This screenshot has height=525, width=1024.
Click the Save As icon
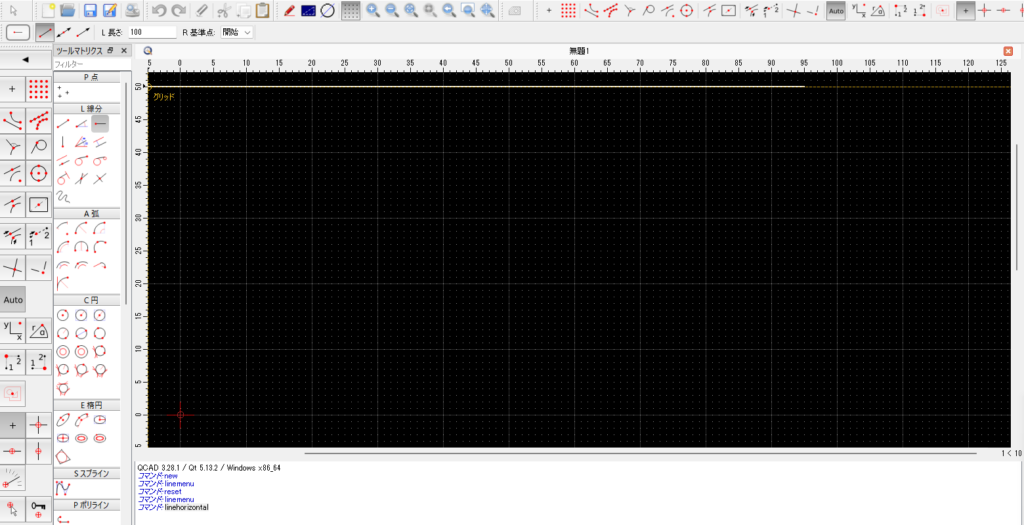pos(110,10)
